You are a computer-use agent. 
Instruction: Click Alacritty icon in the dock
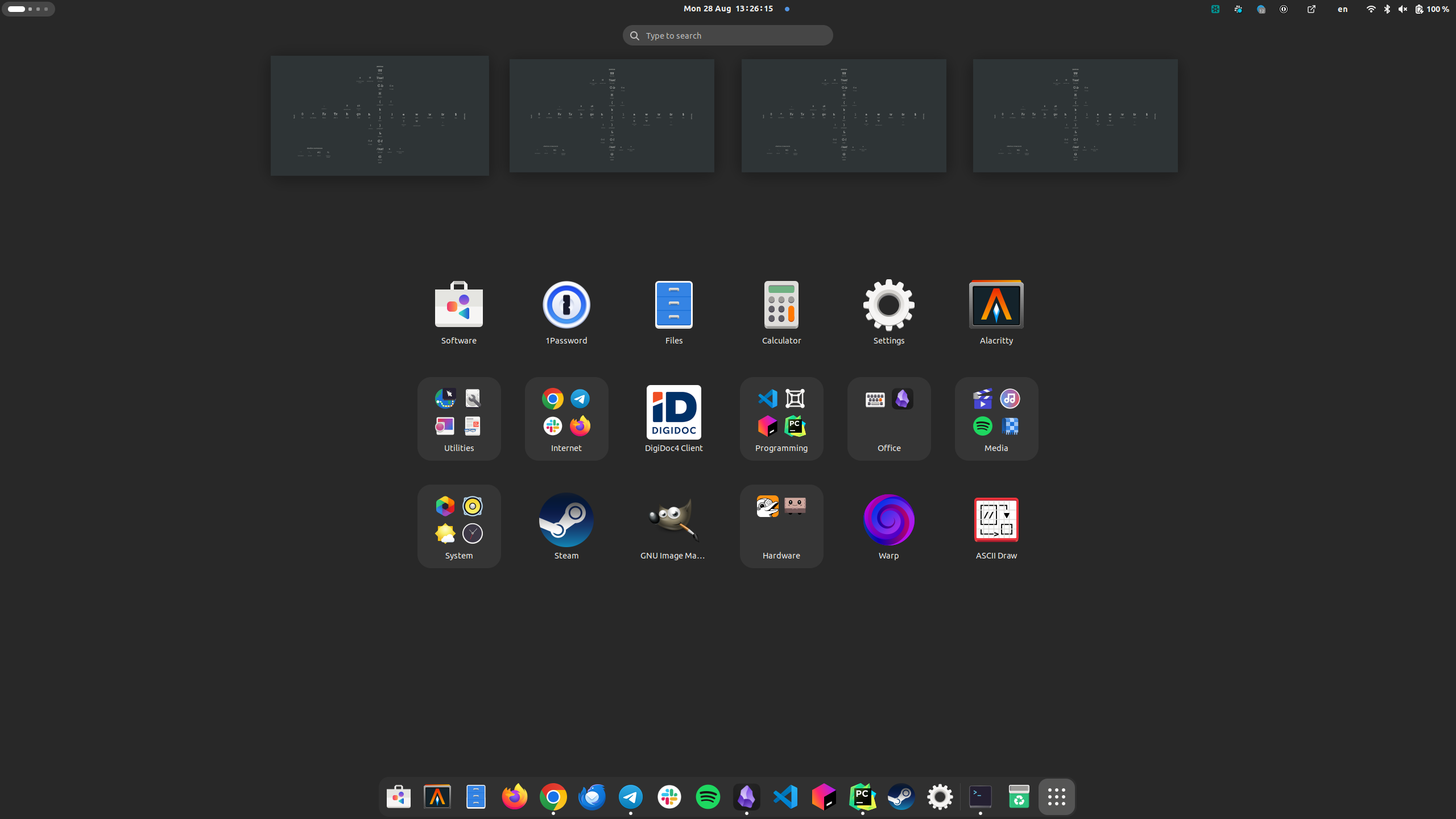pyautogui.click(x=437, y=796)
